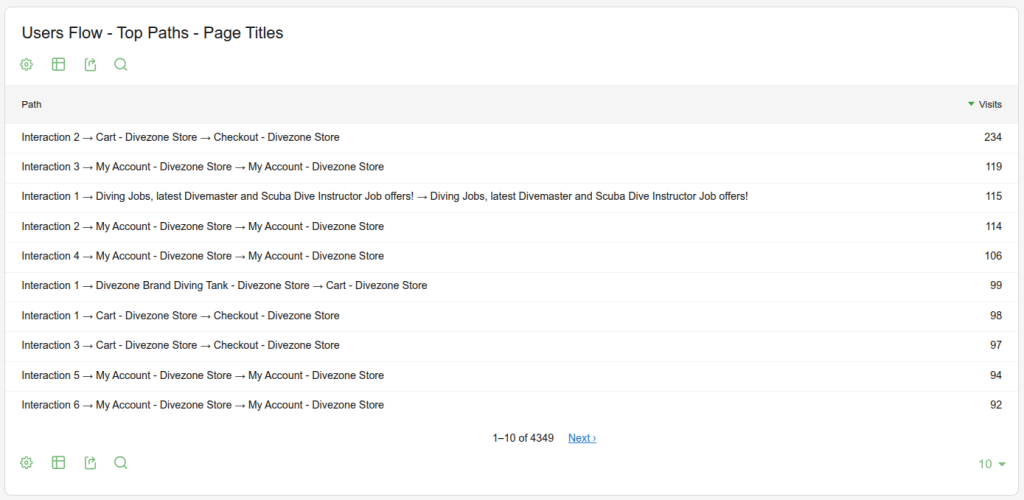Open the row limit dropdown showing 10
Viewport: 1024px width, 500px height.
(991, 464)
